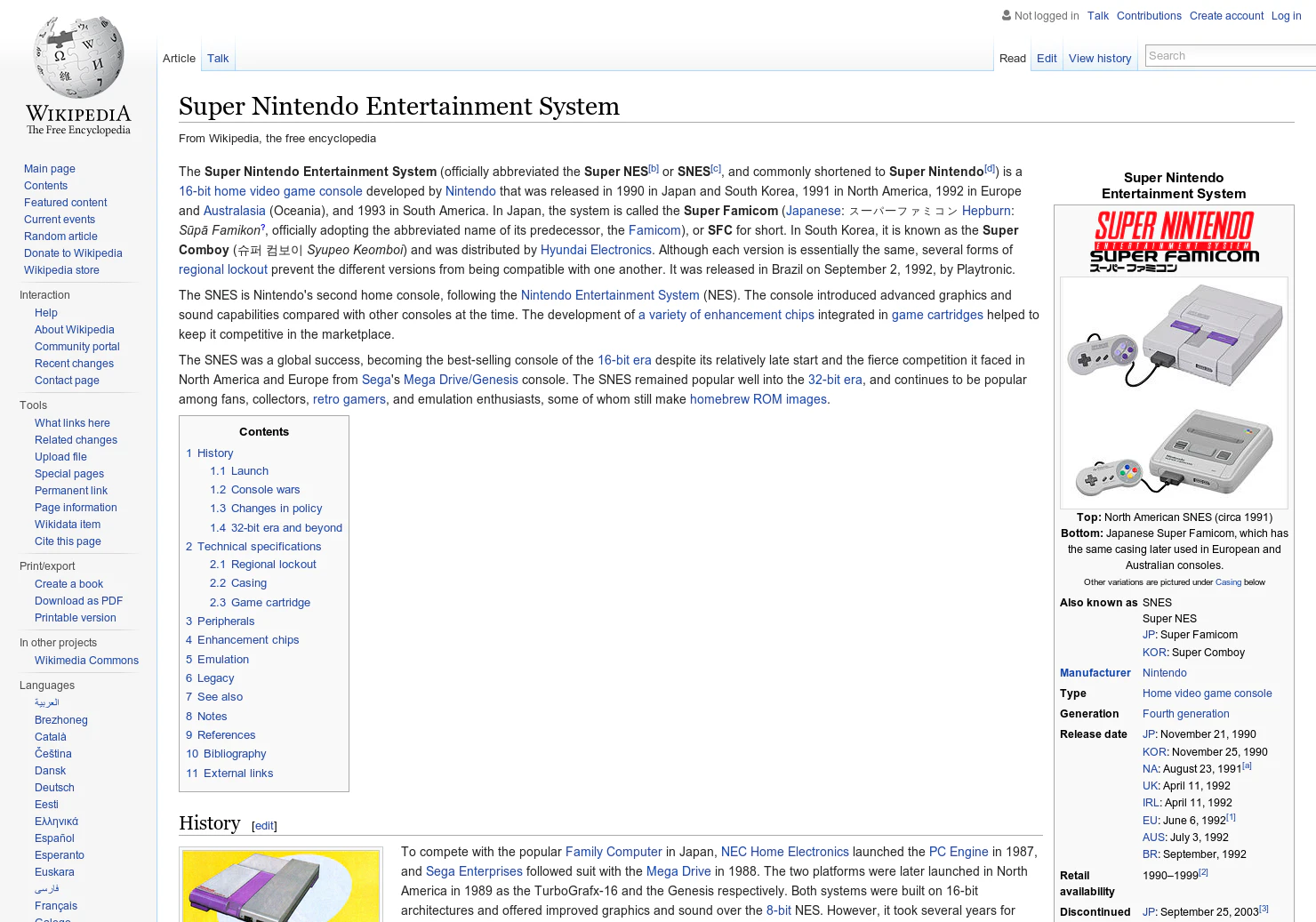Jump to 2.3 Game cartridge in contents

point(260,603)
